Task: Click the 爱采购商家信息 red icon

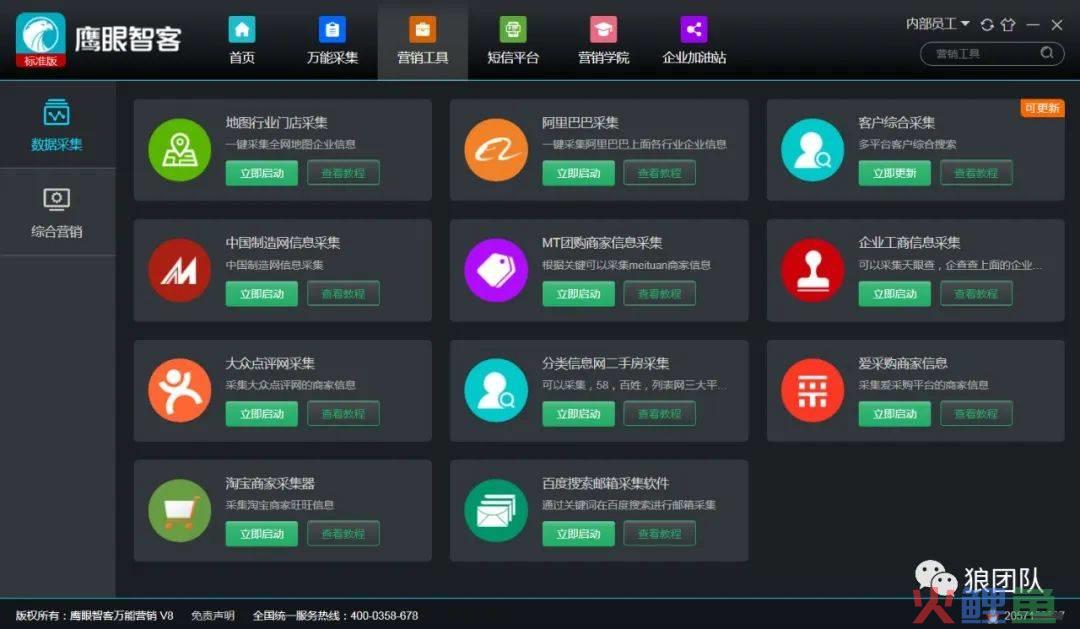Action: [x=812, y=390]
